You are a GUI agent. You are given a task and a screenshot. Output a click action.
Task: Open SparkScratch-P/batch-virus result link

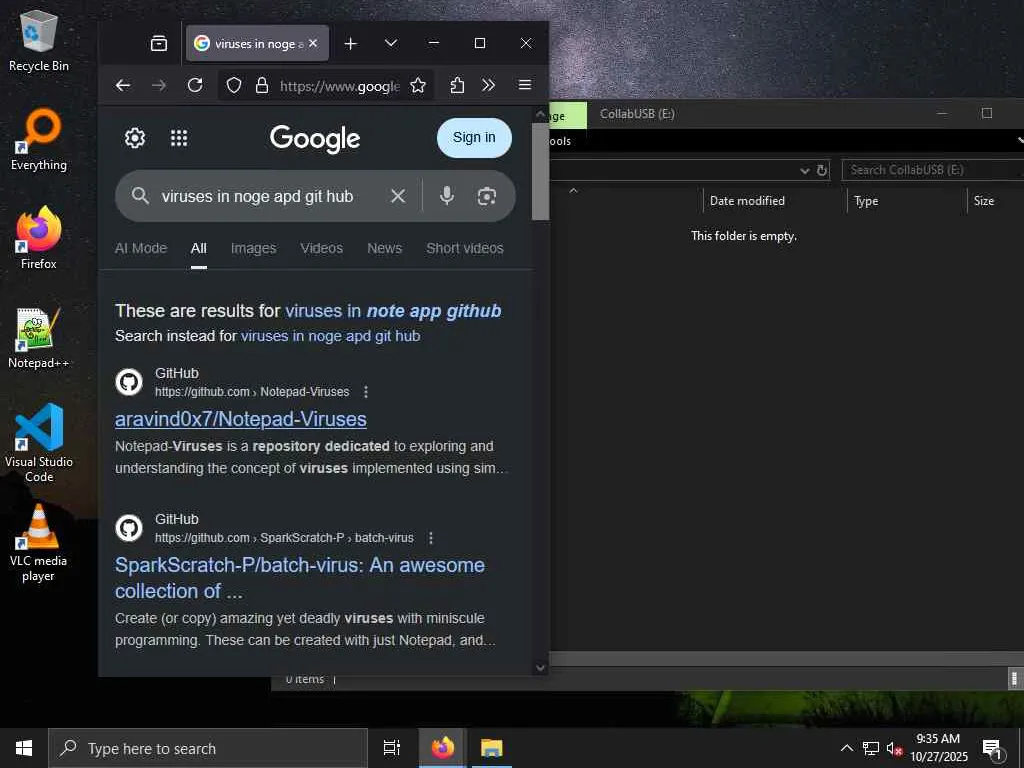tap(300, 578)
